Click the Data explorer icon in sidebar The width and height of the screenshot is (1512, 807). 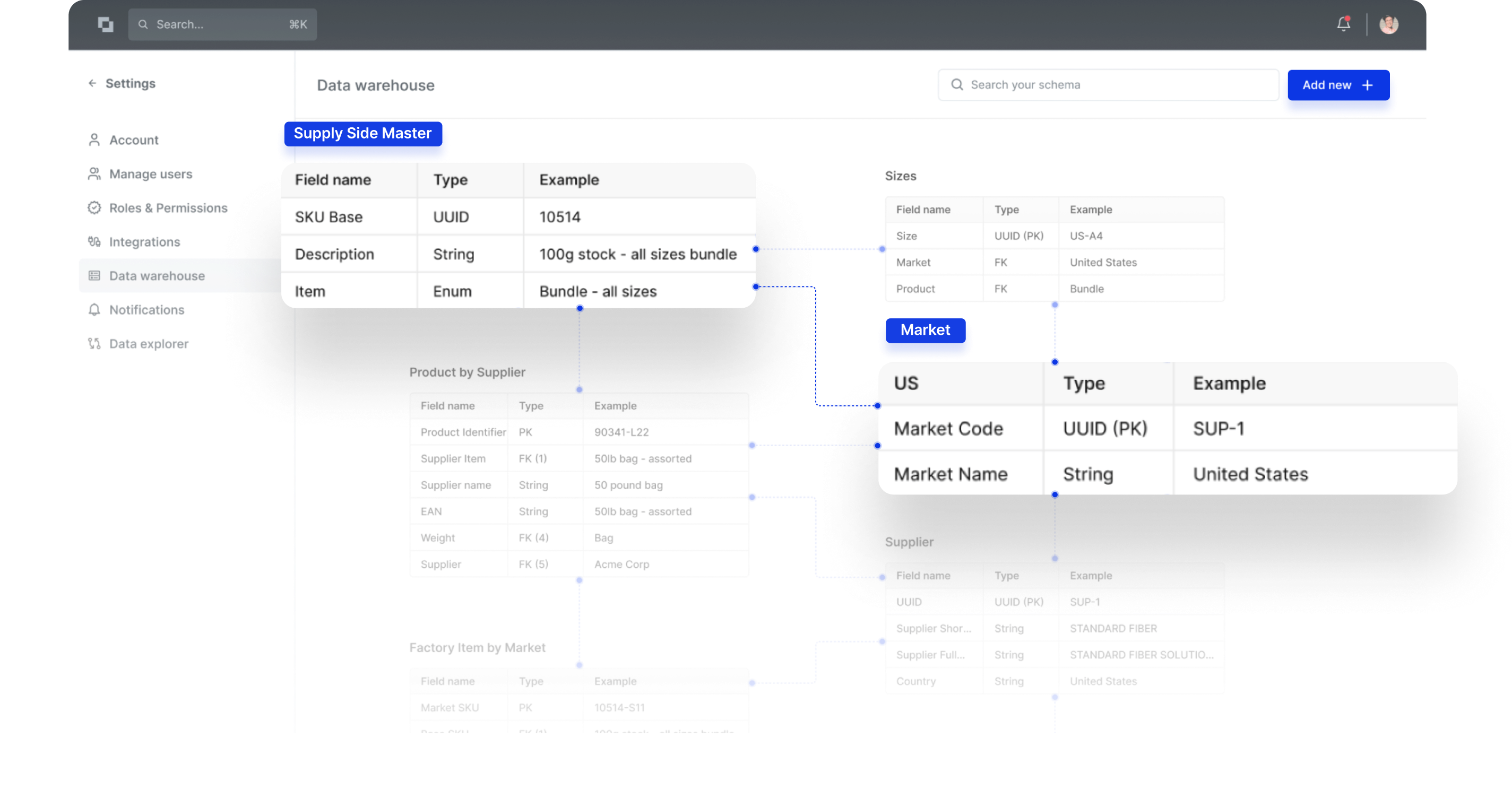coord(94,343)
